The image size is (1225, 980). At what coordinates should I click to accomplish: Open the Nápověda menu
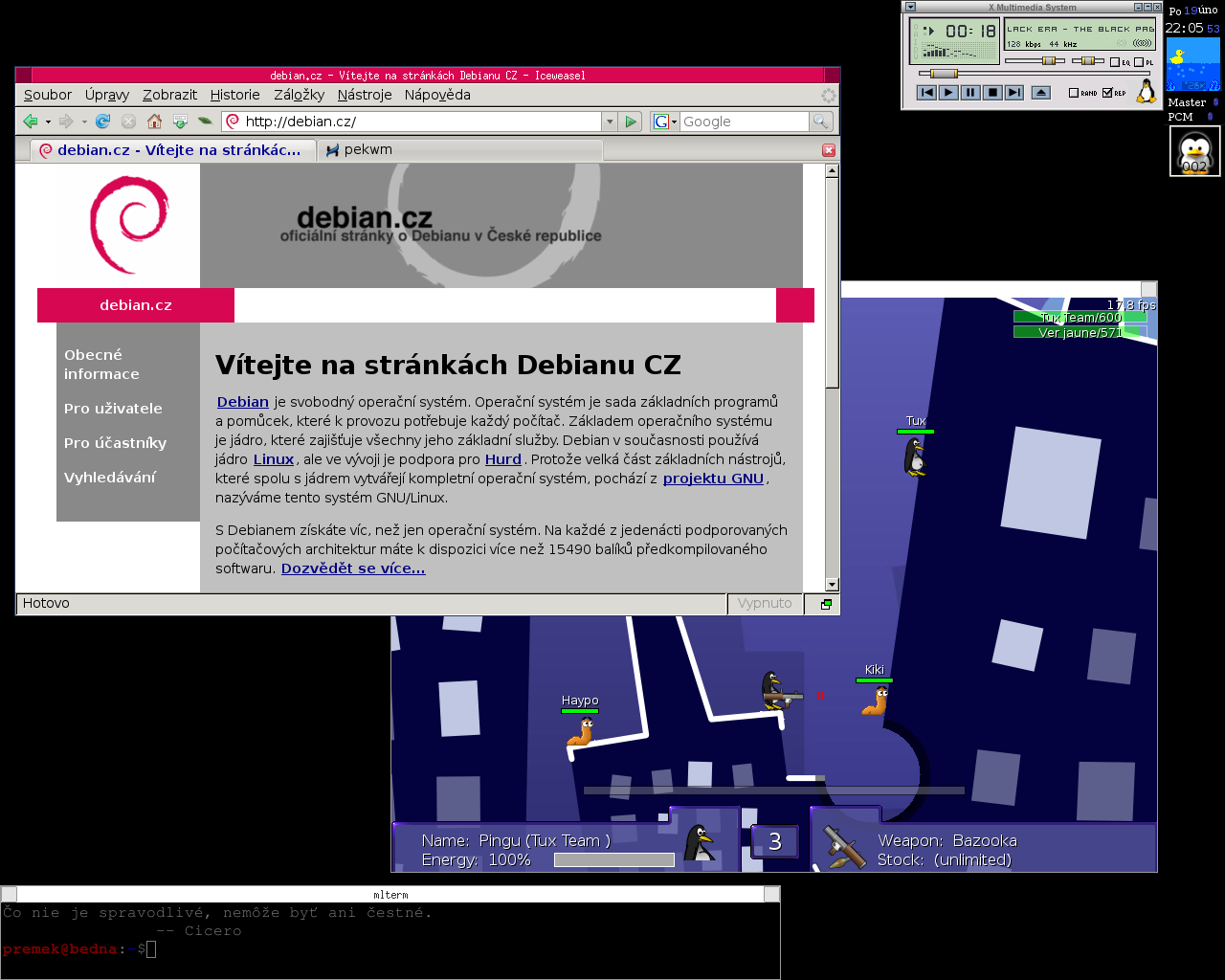[x=437, y=95]
